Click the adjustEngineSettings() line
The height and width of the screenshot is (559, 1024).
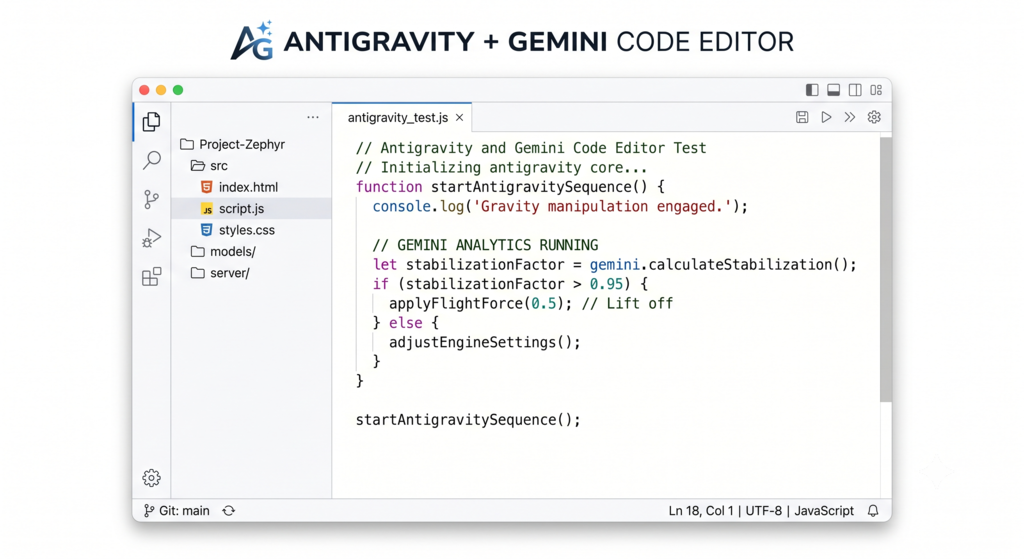(x=485, y=342)
